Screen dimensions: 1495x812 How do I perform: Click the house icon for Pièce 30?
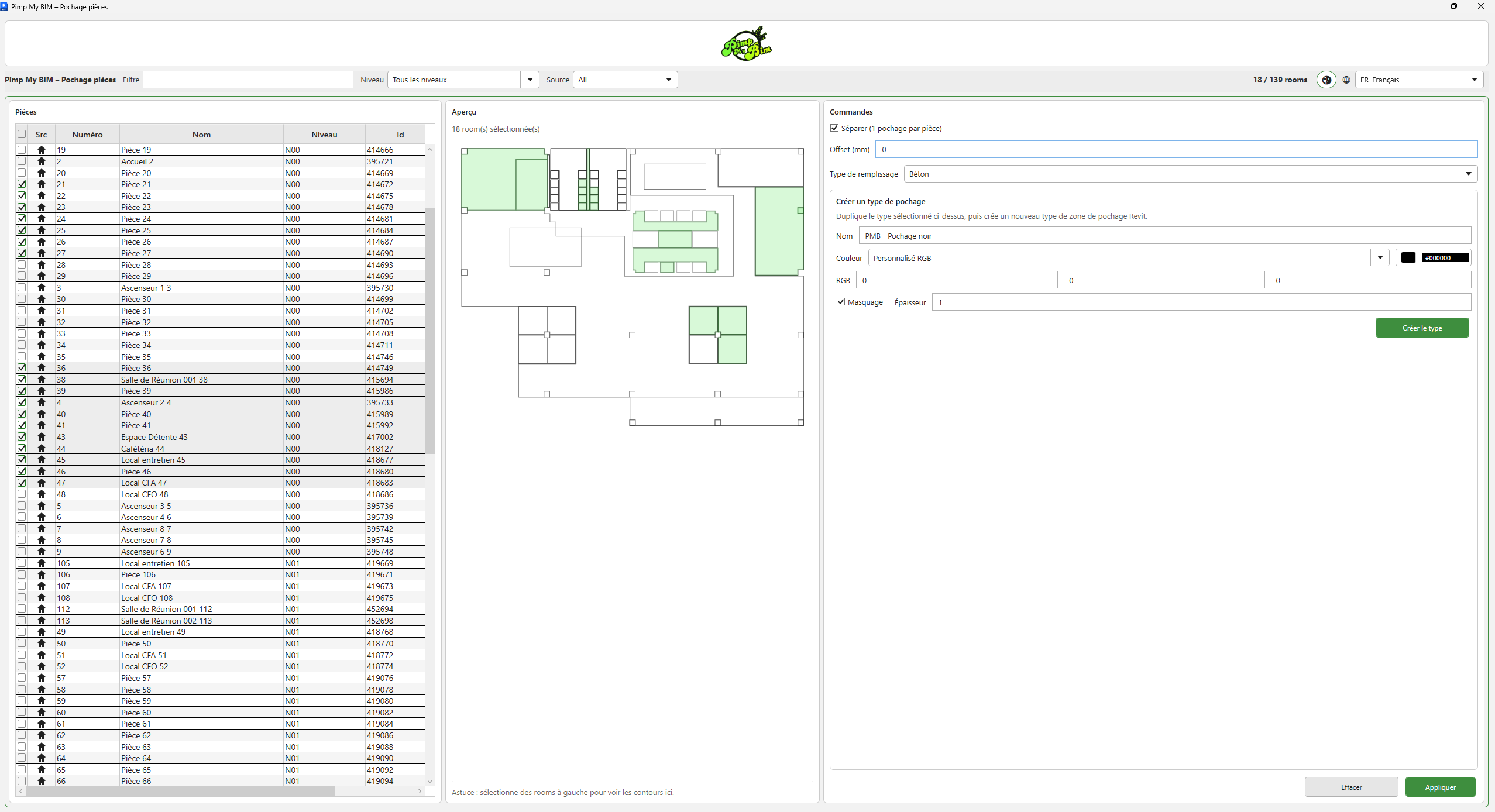42,299
